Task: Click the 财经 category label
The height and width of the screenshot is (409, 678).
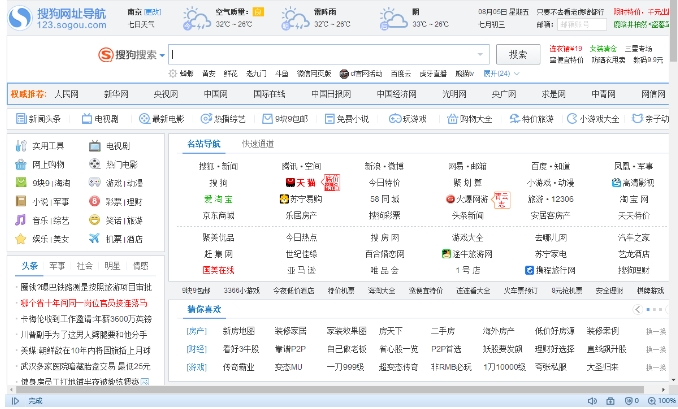Action: (x=196, y=349)
